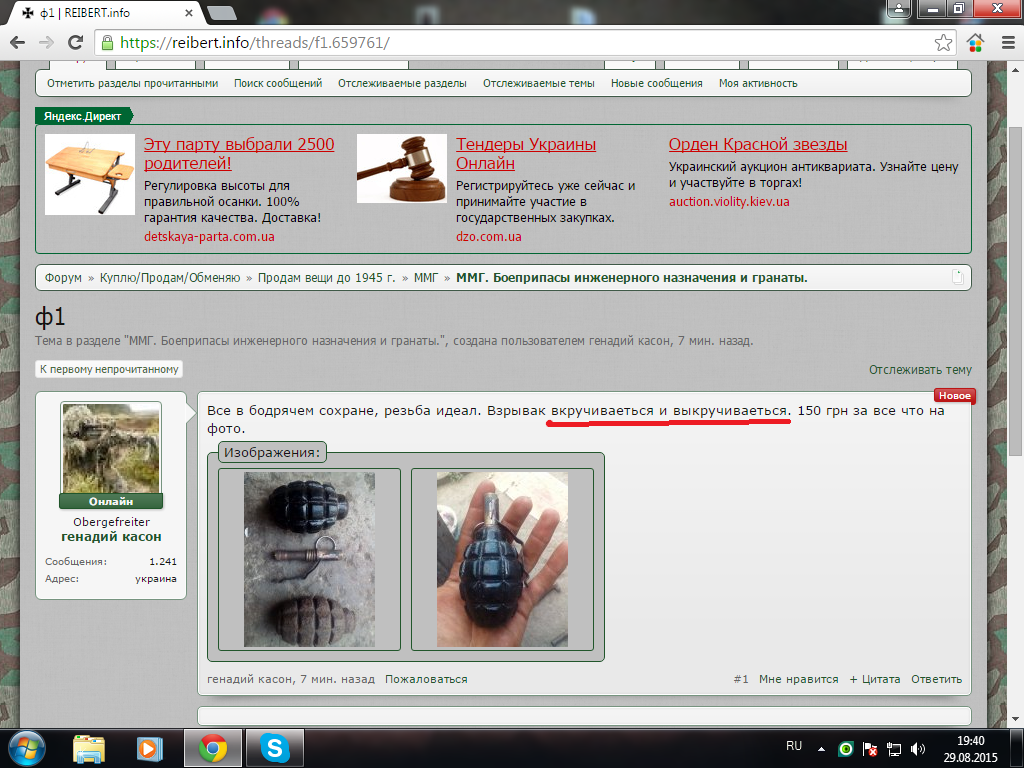Open first image with two grenades
The image size is (1024, 768).
[x=310, y=560]
